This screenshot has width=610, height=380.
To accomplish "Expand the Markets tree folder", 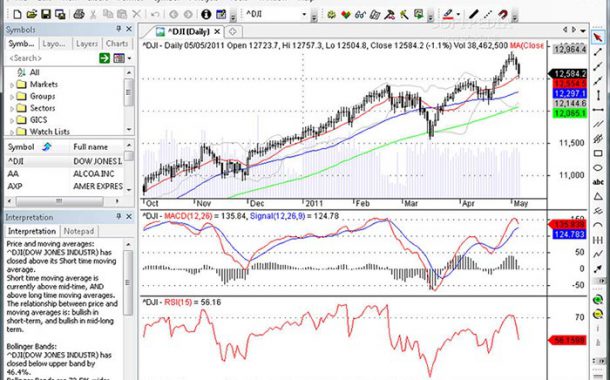I will [12, 85].
